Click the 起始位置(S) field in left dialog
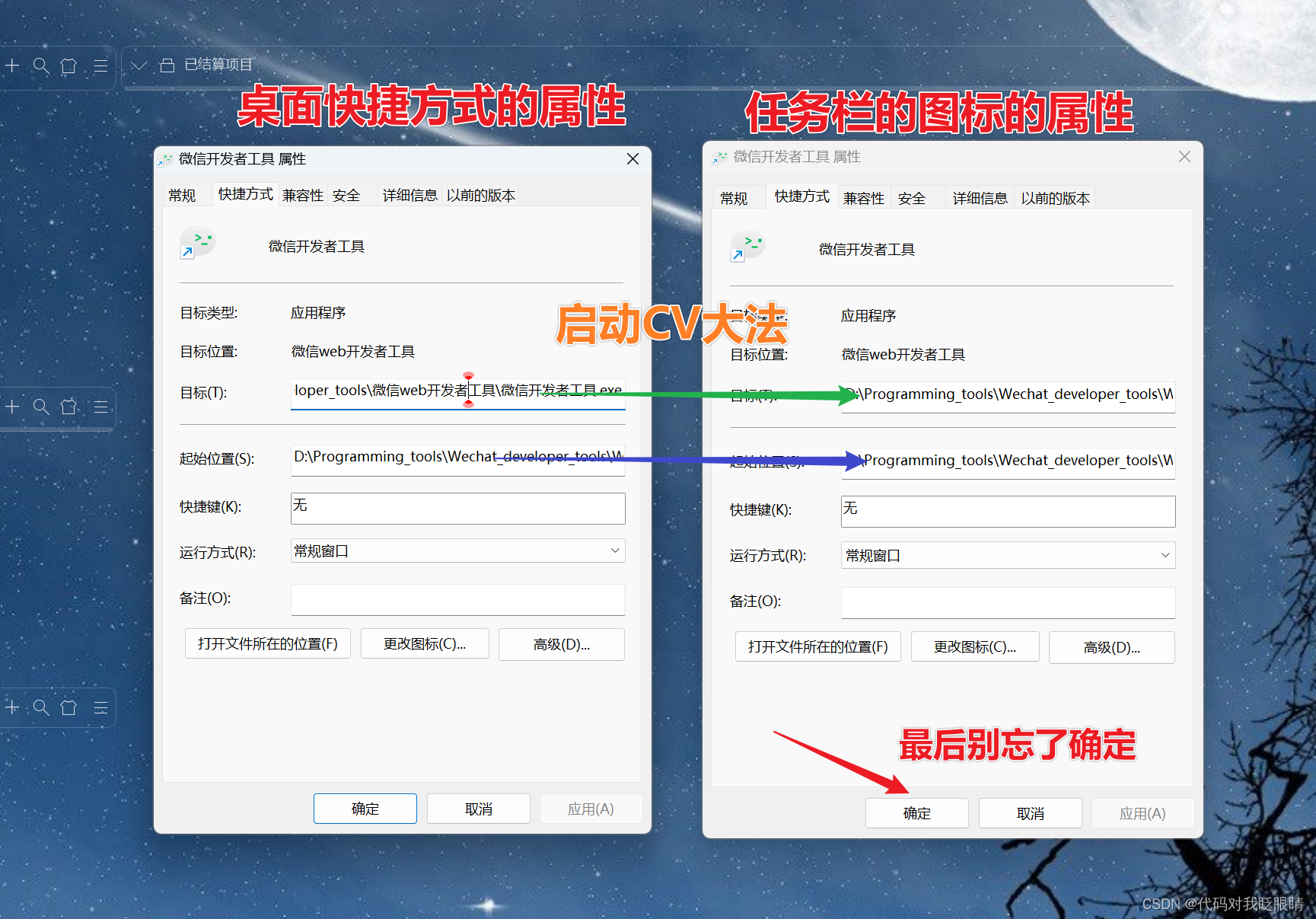Screen dimensions: 1316x919 (458, 460)
